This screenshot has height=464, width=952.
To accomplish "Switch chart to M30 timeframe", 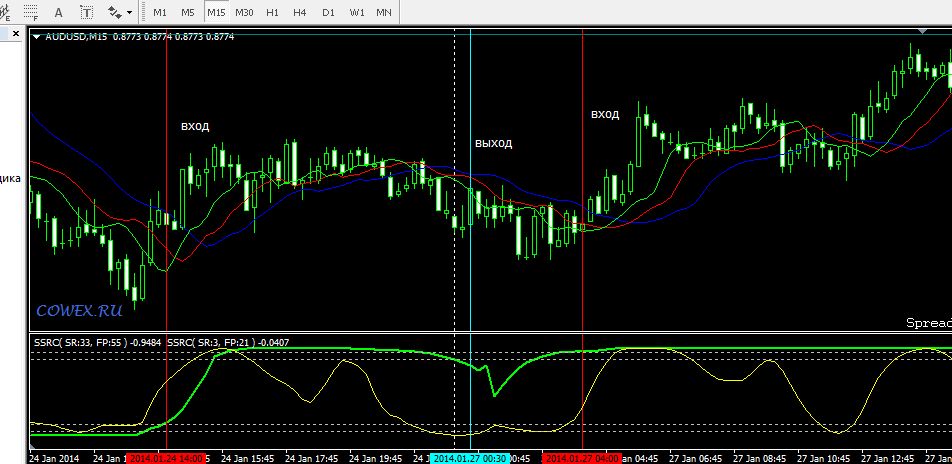I will point(244,12).
